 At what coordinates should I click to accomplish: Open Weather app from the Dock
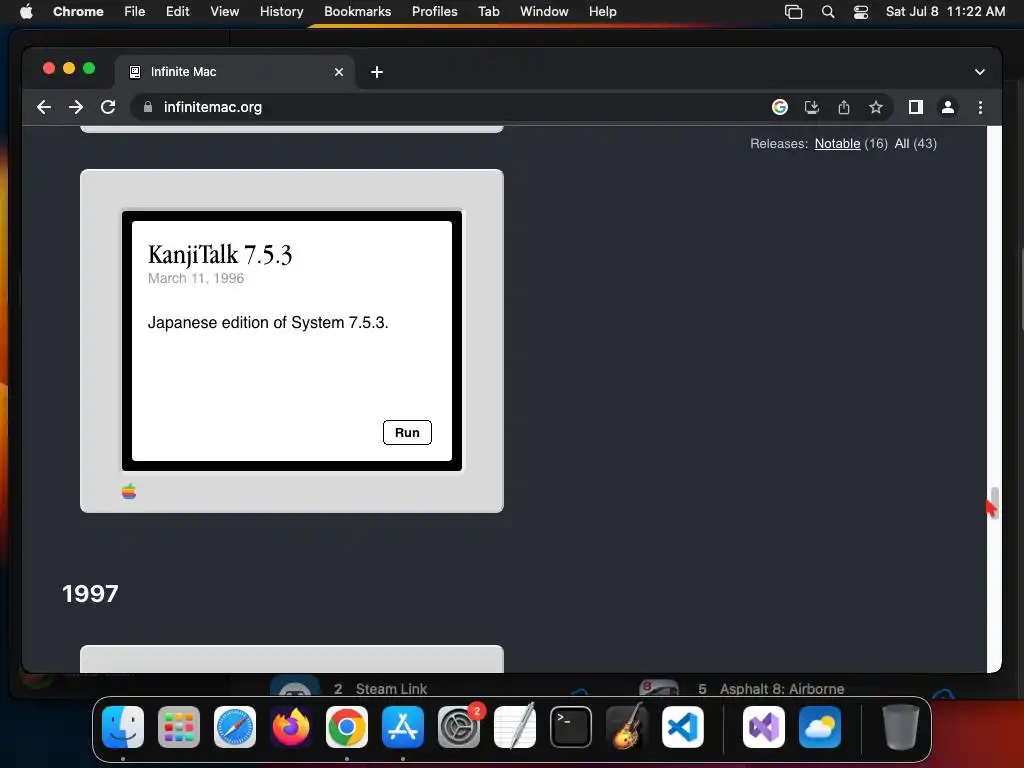coord(820,727)
